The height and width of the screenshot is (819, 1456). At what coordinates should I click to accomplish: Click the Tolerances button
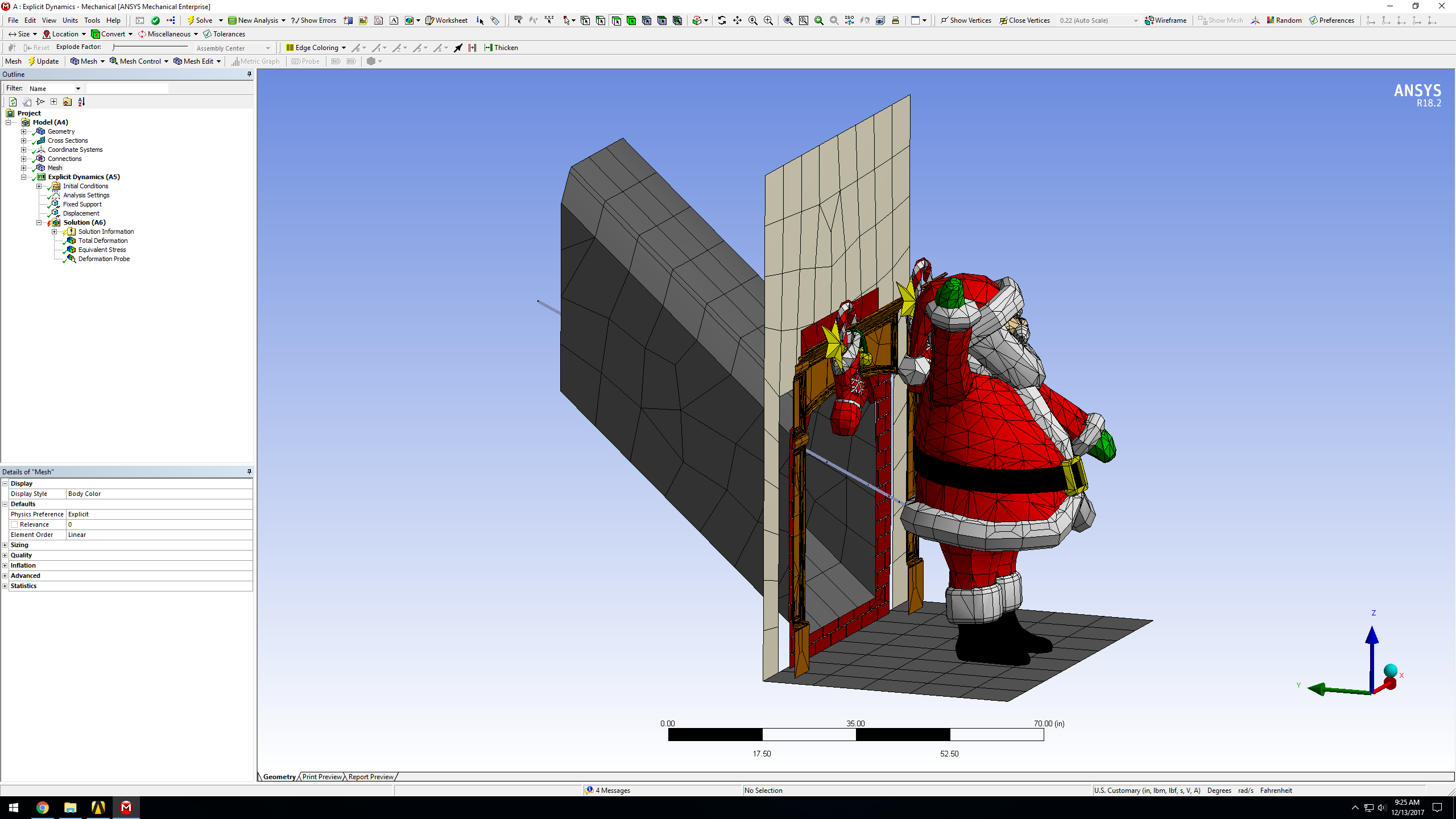pos(224,34)
